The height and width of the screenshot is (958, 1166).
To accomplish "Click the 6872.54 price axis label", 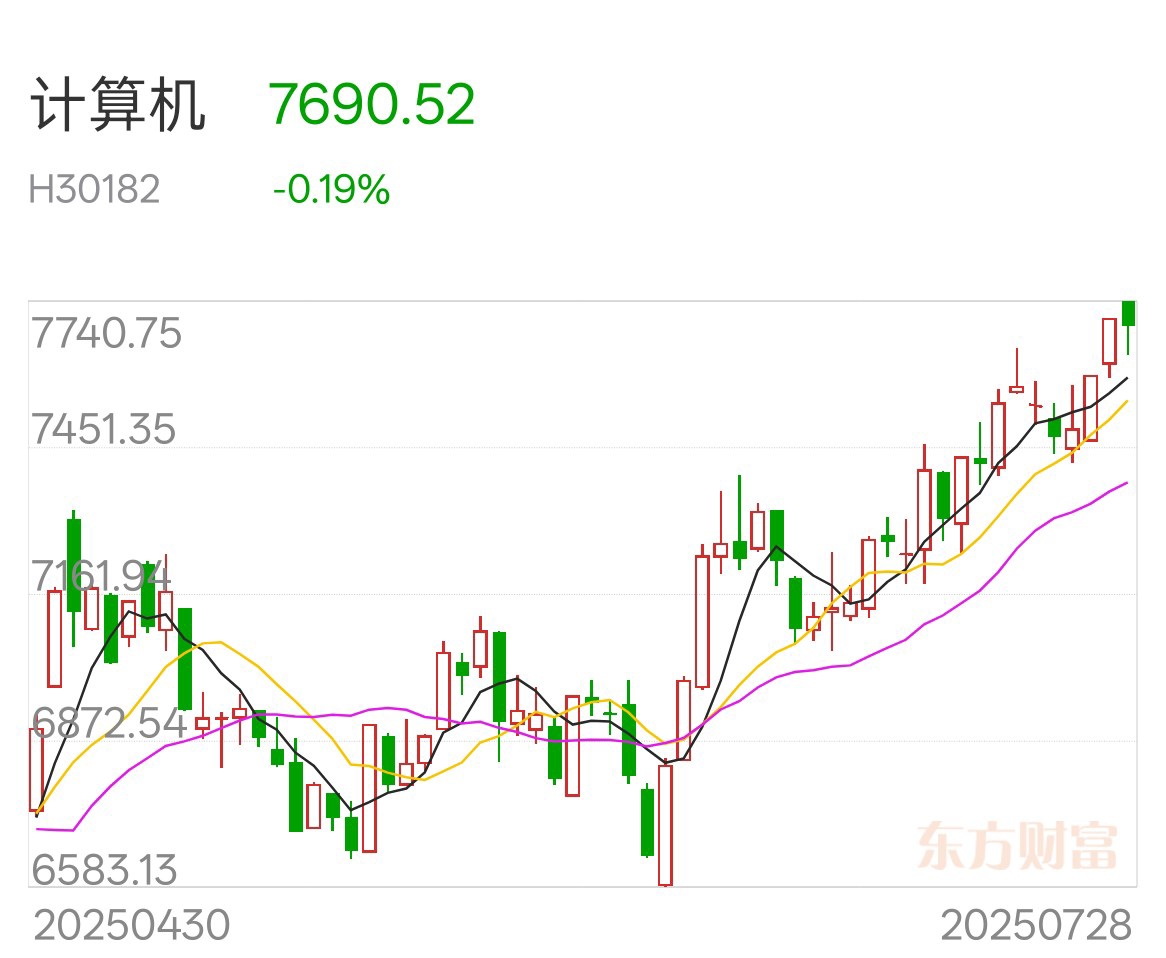I will click(109, 722).
